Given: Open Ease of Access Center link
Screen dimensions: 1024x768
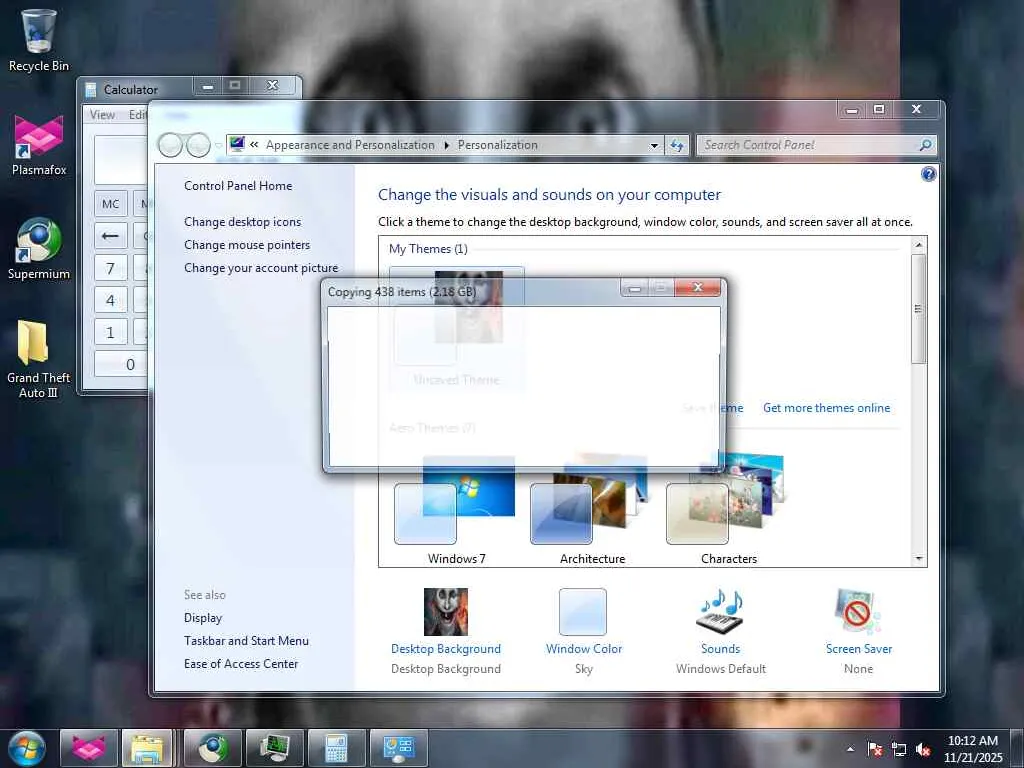Looking at the screenshot, I should [x=240, y=663].
